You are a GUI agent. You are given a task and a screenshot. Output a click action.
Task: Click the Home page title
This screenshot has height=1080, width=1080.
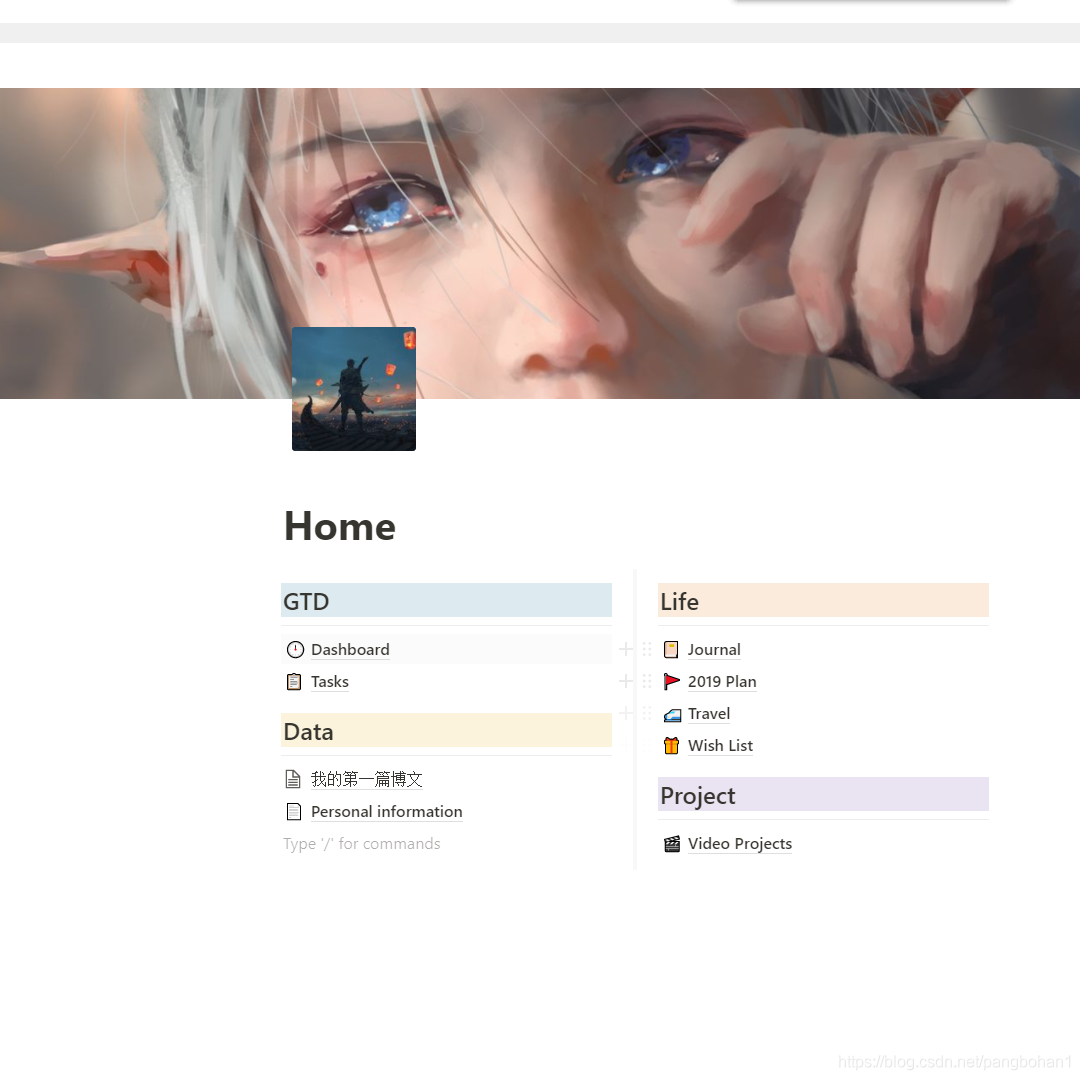(x=340, y=526)
